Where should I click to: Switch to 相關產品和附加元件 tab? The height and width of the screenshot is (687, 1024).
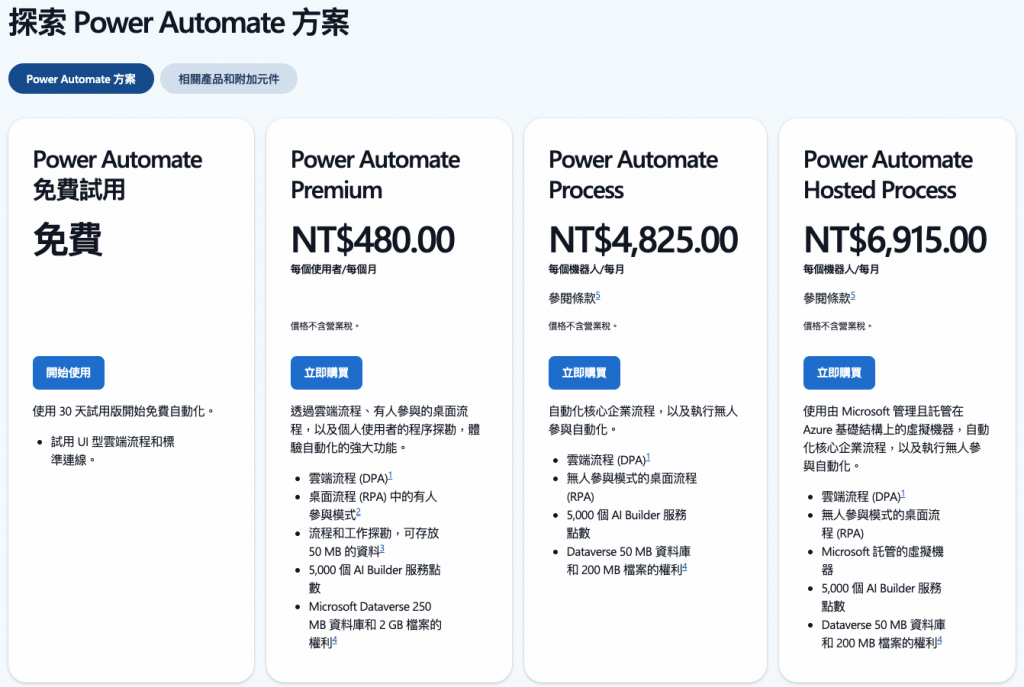(x=229, y=79)
